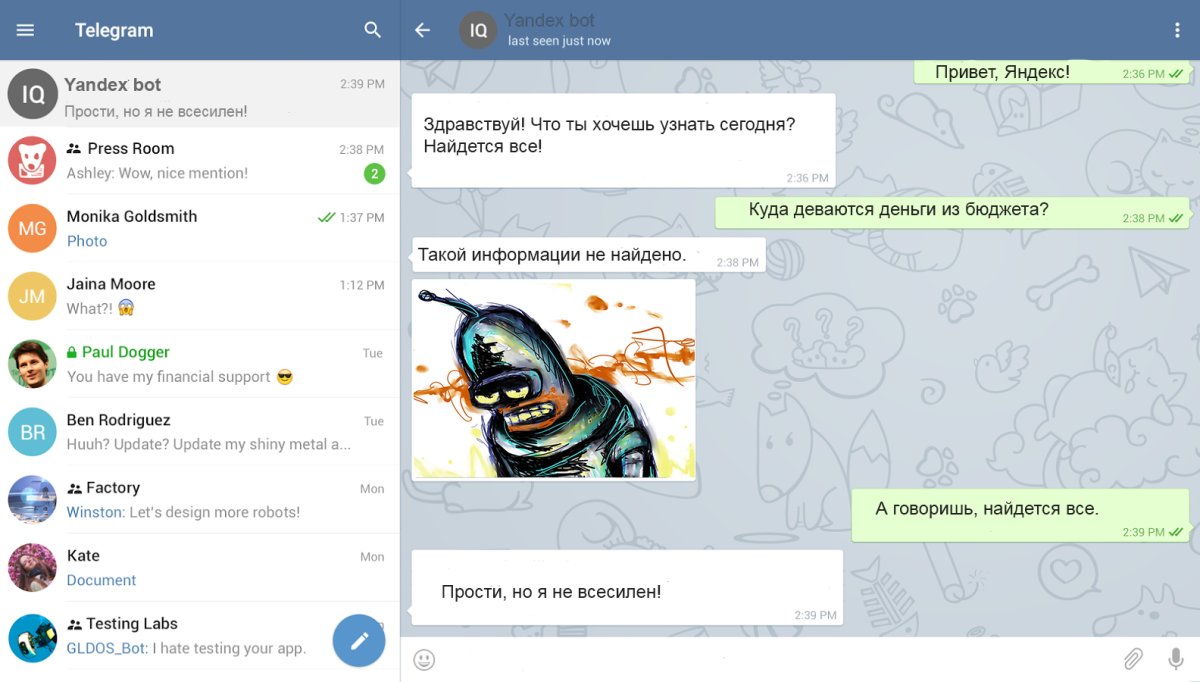This screenshot has width=1200, height=682.
Task: Click the Yandex bot name in header
Action: tap(549, 21)
